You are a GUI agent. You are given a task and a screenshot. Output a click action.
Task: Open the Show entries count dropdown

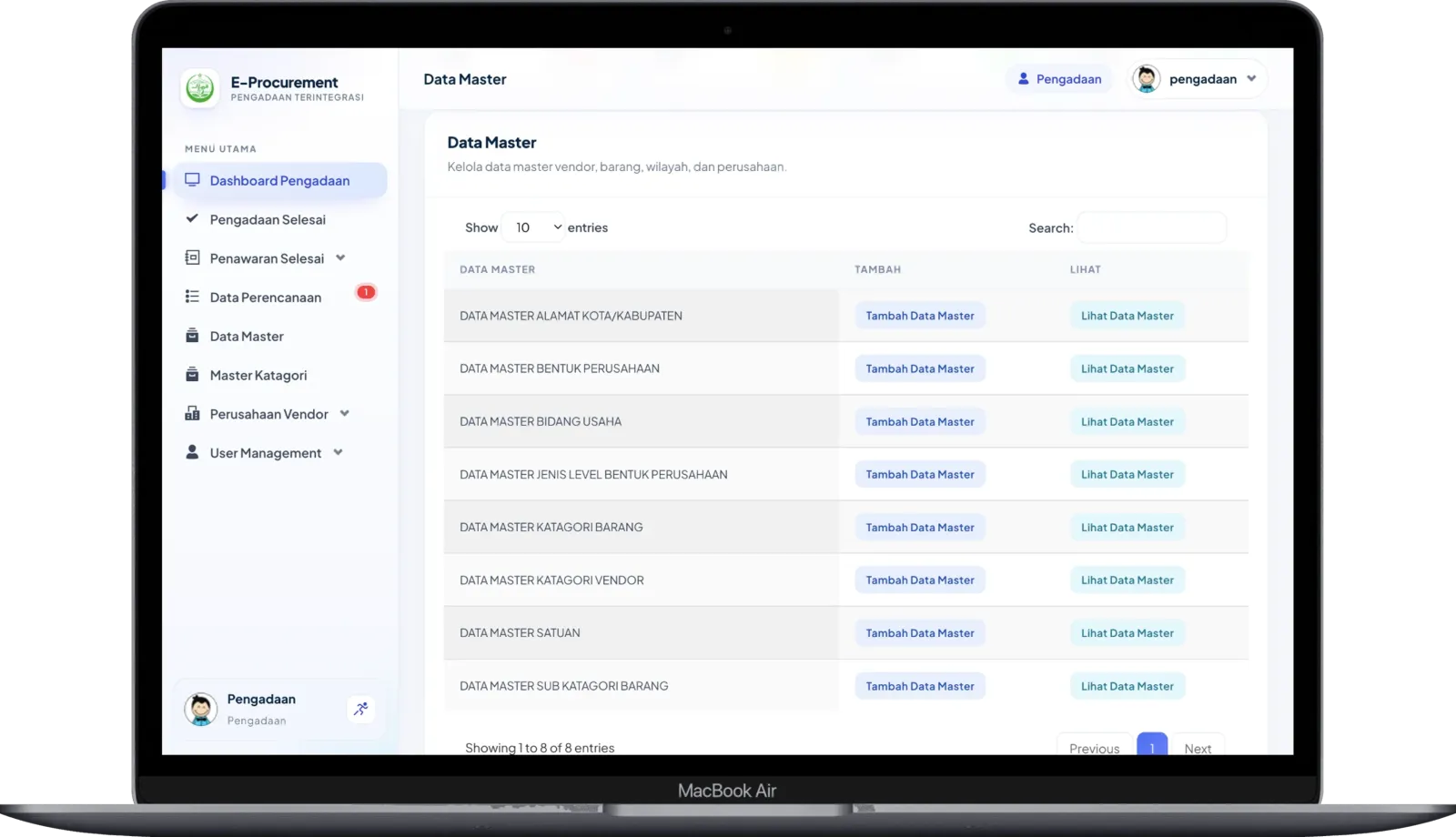[x=534, y=227]
